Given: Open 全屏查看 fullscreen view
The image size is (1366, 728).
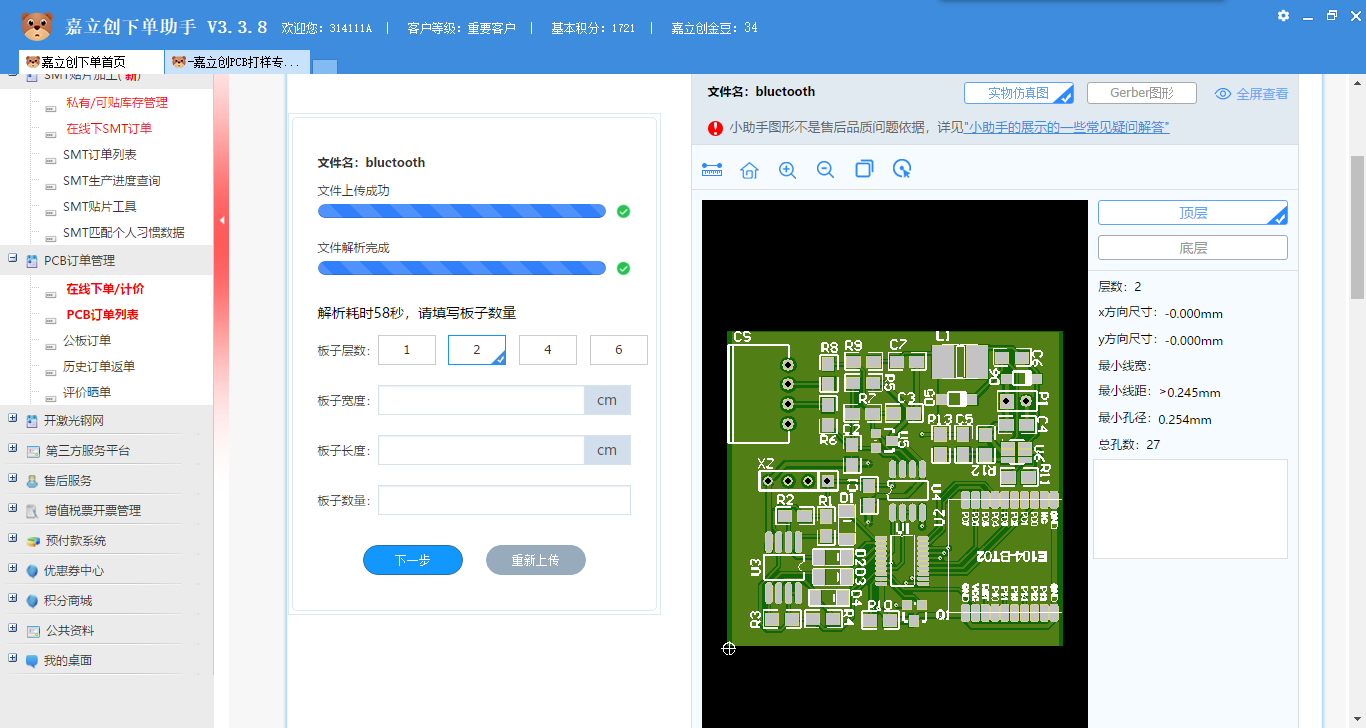Looking at the screenshot, I should [1251, 94].
